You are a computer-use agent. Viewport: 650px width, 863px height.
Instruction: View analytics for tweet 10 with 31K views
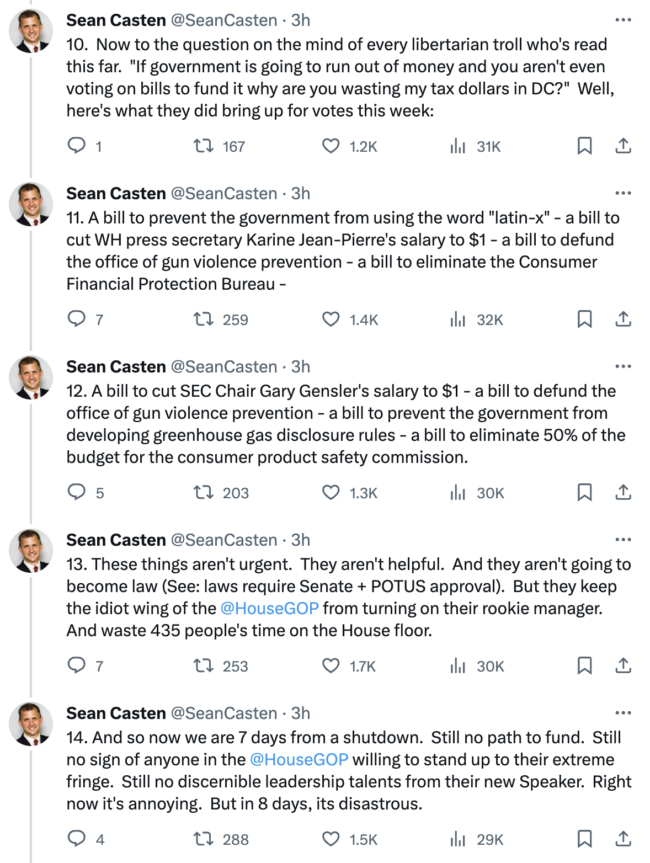point(459,146)
